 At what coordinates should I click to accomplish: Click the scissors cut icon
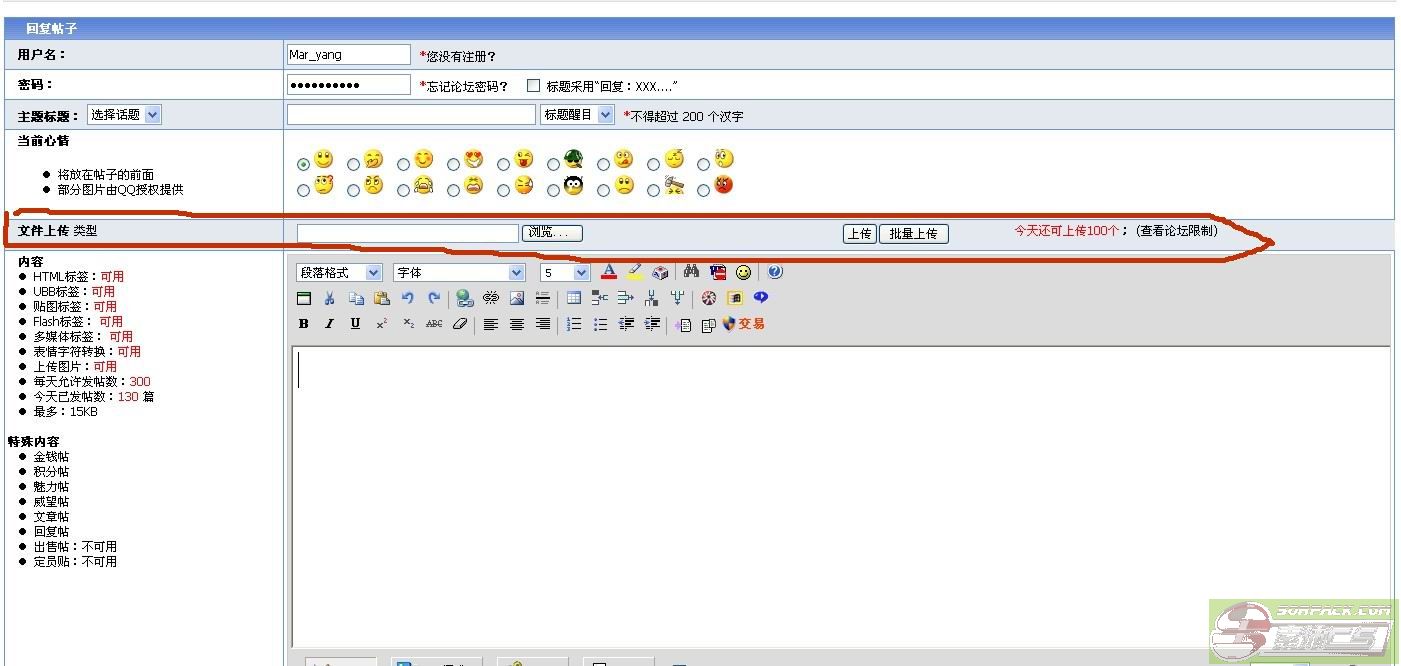coord(329,298)
